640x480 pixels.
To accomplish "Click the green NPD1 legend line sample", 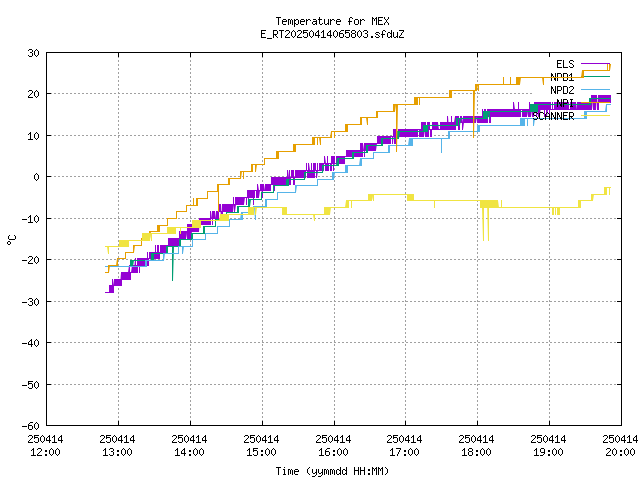I will (594, 77).
